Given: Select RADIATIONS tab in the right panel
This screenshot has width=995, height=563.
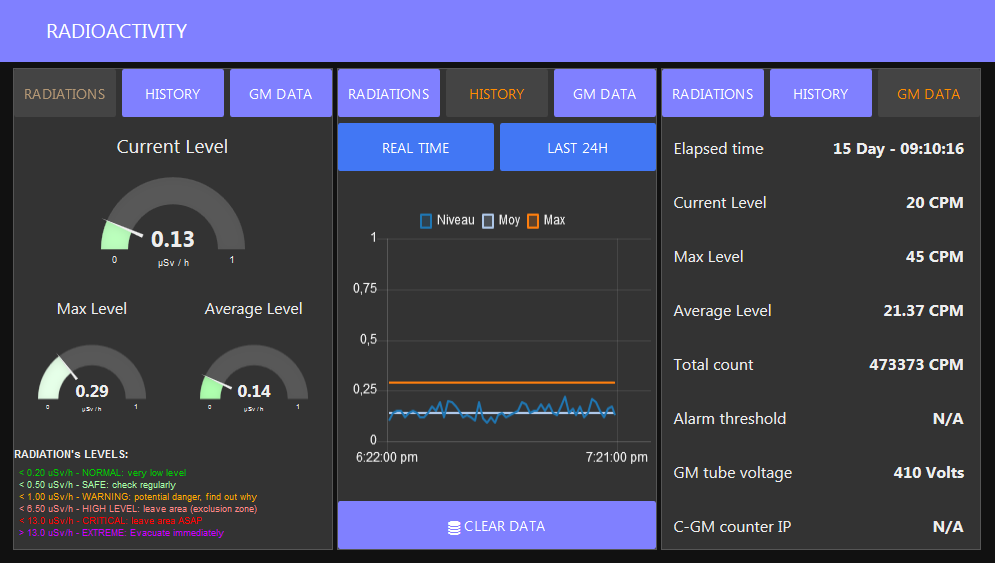Looking at the screenshot, I should tap(713, 93).
